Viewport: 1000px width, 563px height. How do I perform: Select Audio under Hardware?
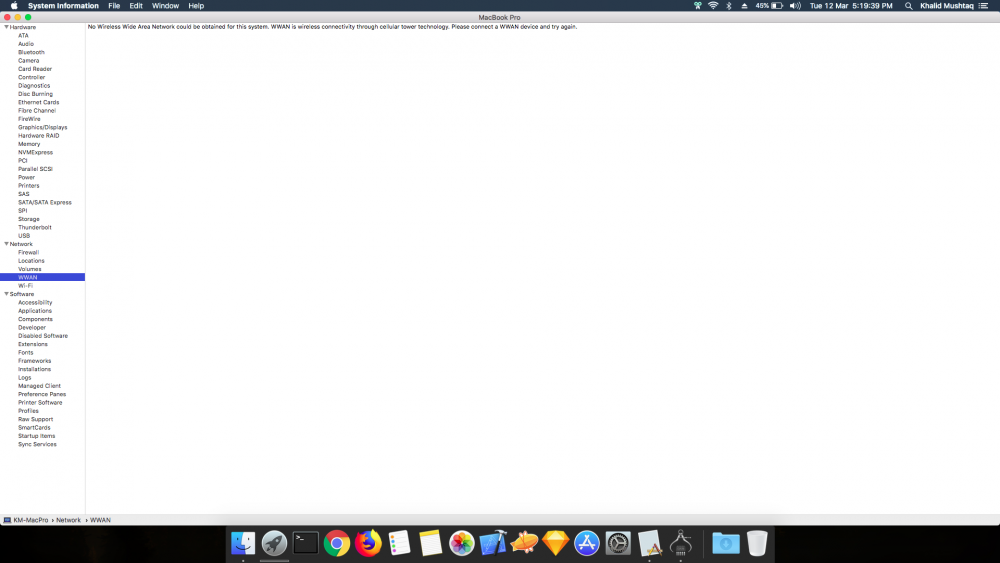tap(26, 44)
